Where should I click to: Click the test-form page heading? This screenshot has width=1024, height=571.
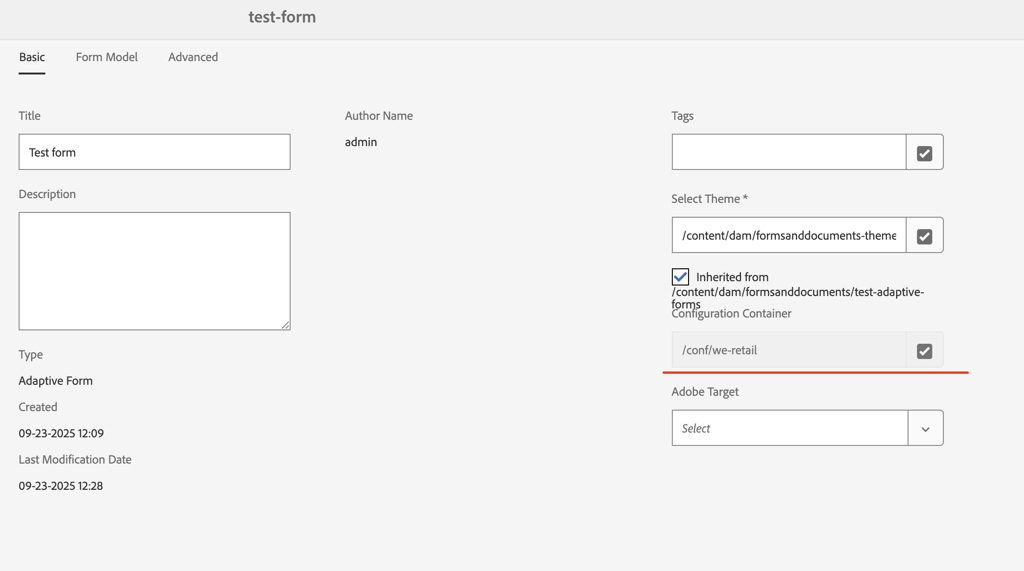pos(282,17)
